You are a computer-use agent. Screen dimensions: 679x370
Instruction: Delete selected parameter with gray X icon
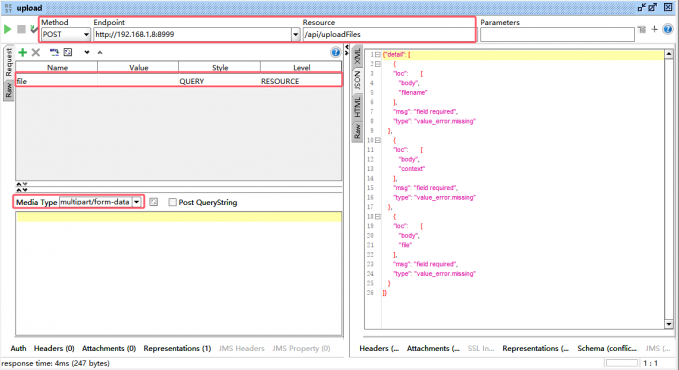(x=36, y=52)
